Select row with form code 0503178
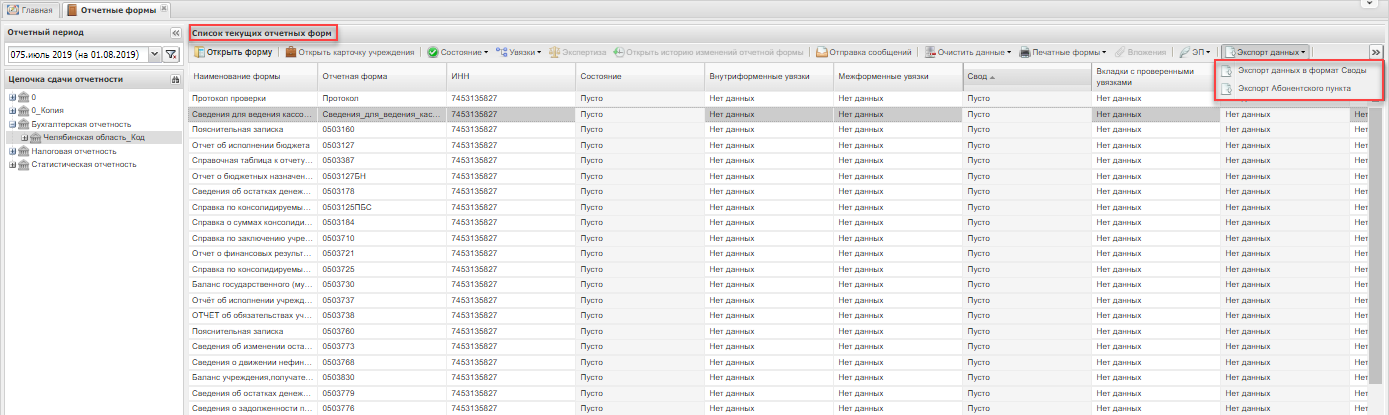1389x415 pixels. pos(779,191)
